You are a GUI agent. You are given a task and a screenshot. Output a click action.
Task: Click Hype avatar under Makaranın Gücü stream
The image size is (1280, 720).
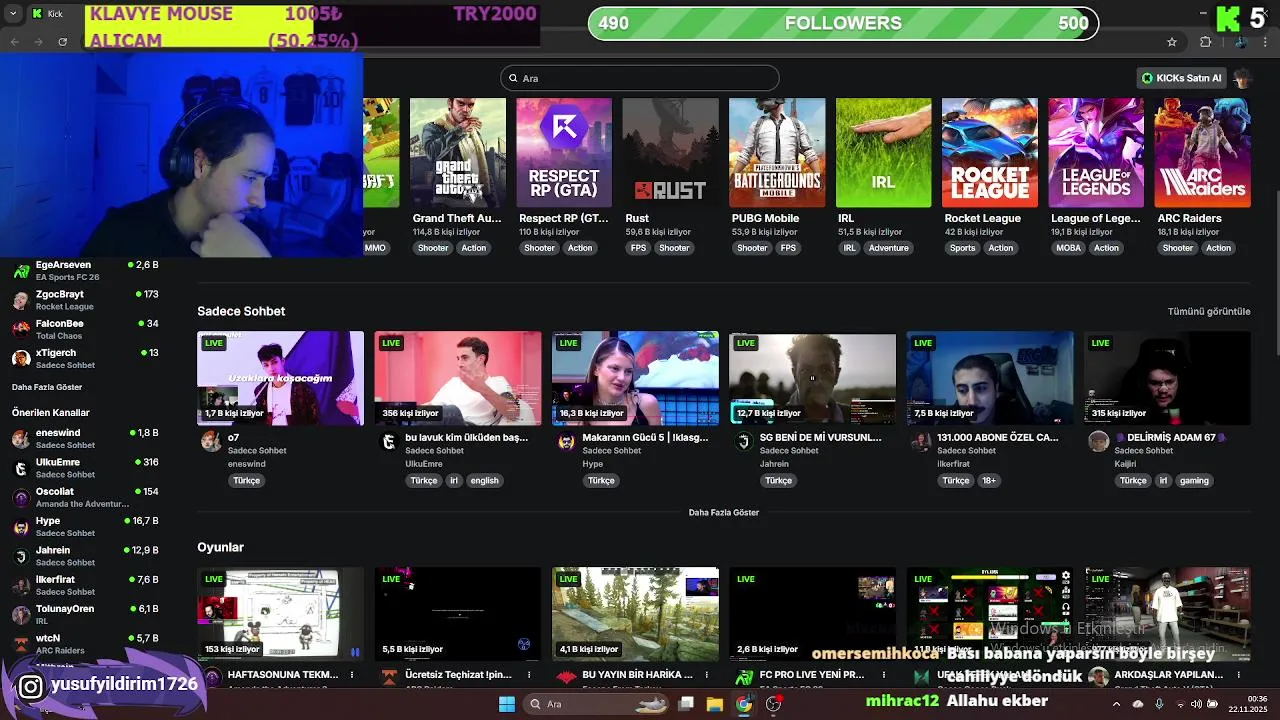(x=566, y=441)
